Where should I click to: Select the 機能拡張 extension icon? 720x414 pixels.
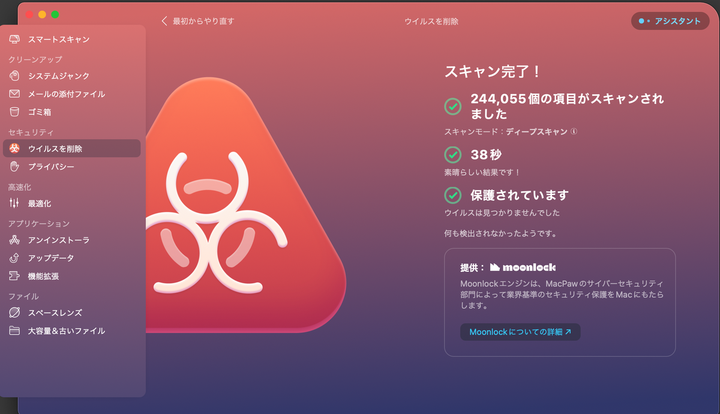click(14, 276)
